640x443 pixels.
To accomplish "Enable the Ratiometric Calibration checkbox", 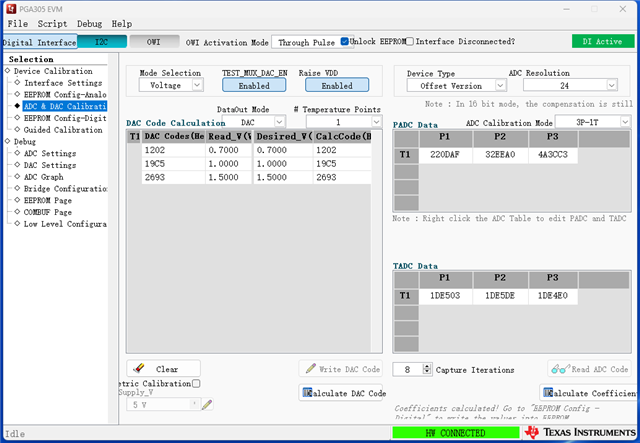I will click(196, 383).
